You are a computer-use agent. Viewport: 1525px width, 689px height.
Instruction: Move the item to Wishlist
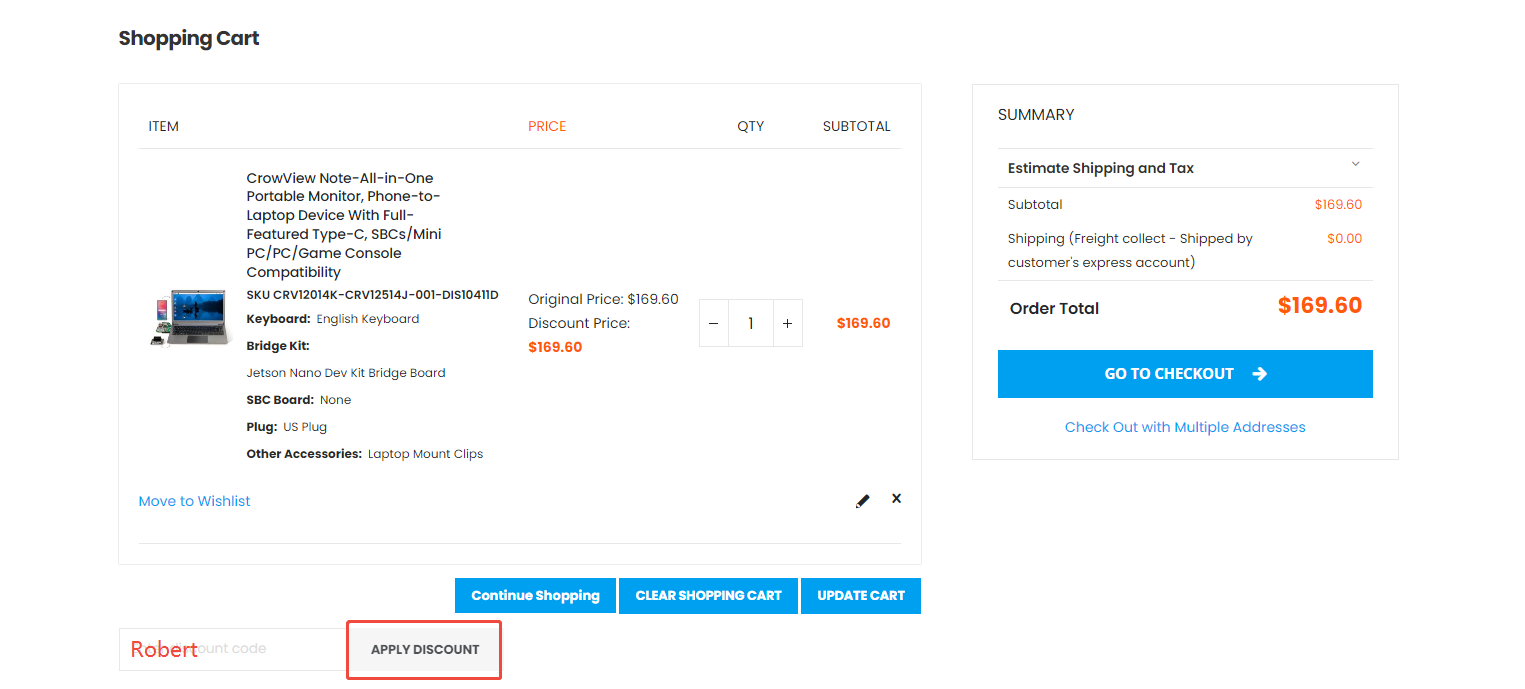[194, 501]
